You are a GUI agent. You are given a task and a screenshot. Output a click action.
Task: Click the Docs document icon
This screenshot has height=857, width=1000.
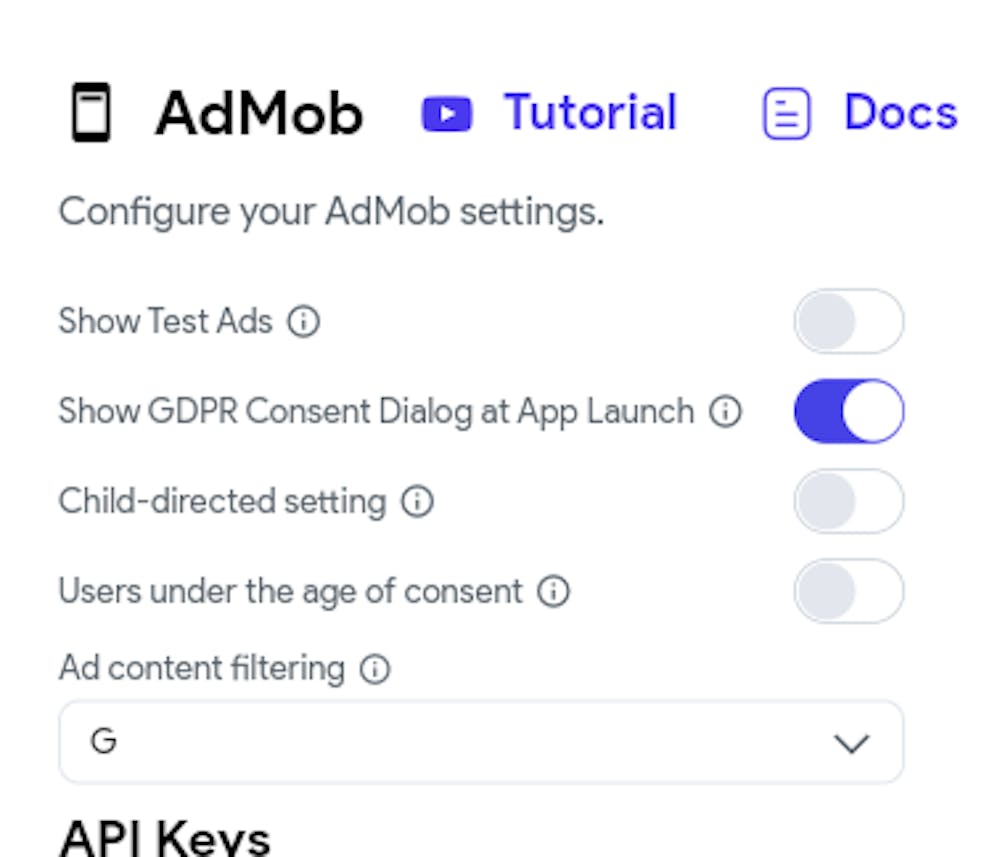(x=786, y=113)
